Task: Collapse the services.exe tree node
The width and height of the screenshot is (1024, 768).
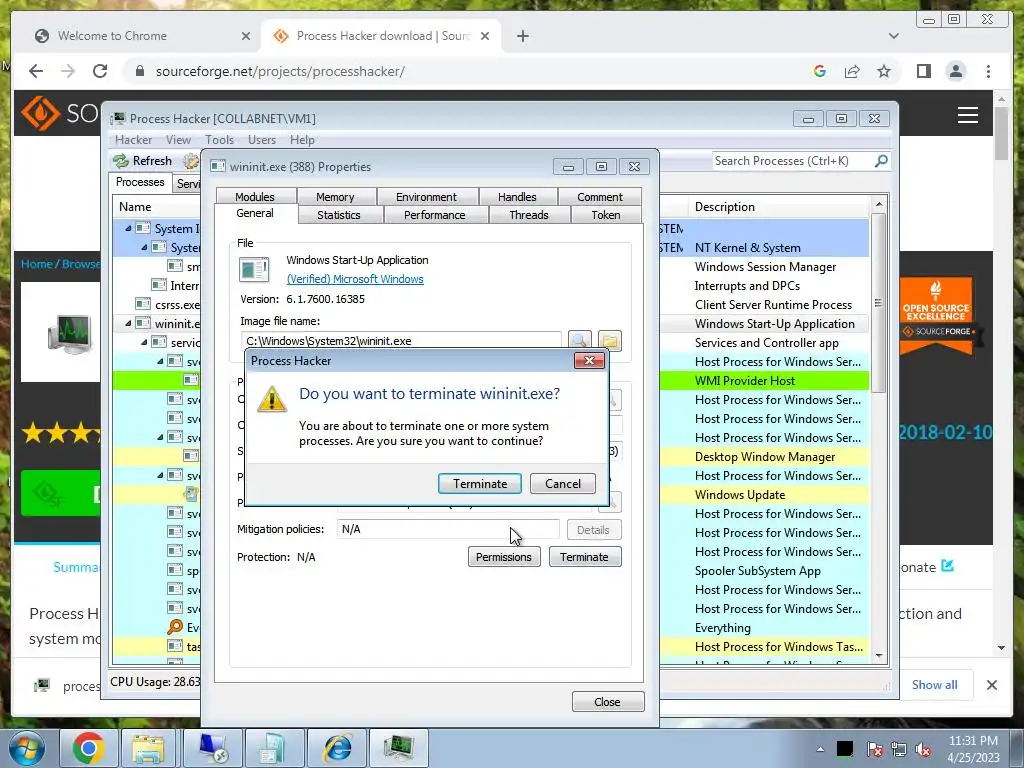Action: pyautogui.click(x=144, y=342)
